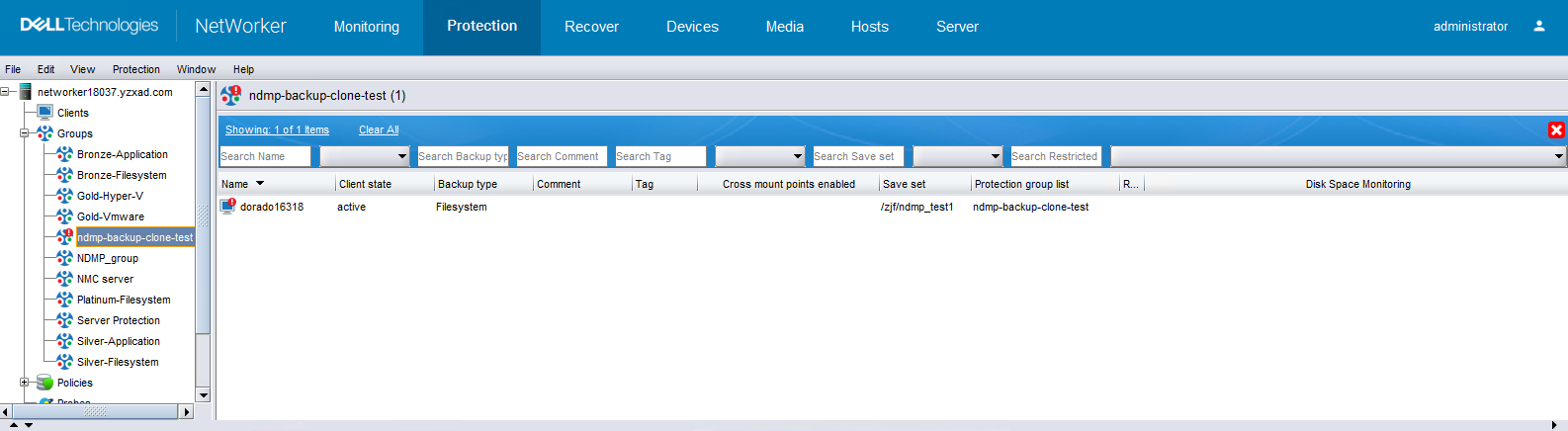This screenshot has height=431, width=1568.
Task: Open the Help menu
Action: (x=243, y=69)
